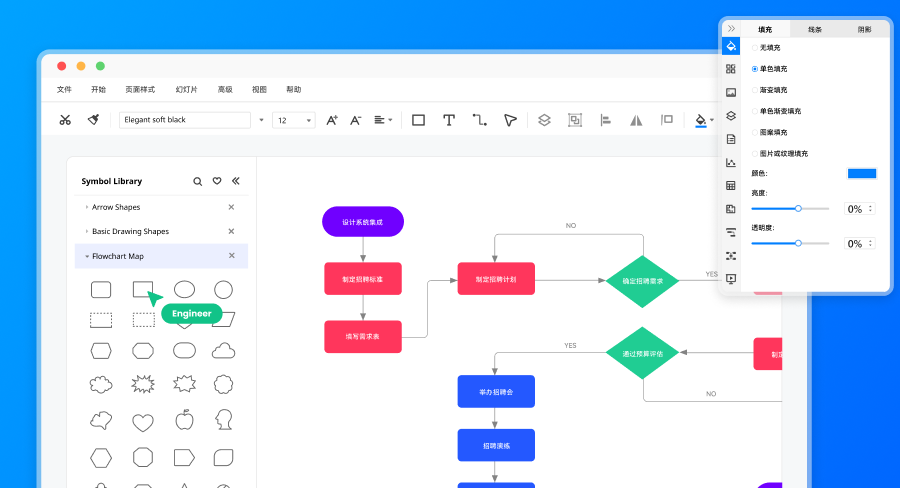
Task: Choose 图案填充 pattern fill radio button
Action: [x=756, y=132]
